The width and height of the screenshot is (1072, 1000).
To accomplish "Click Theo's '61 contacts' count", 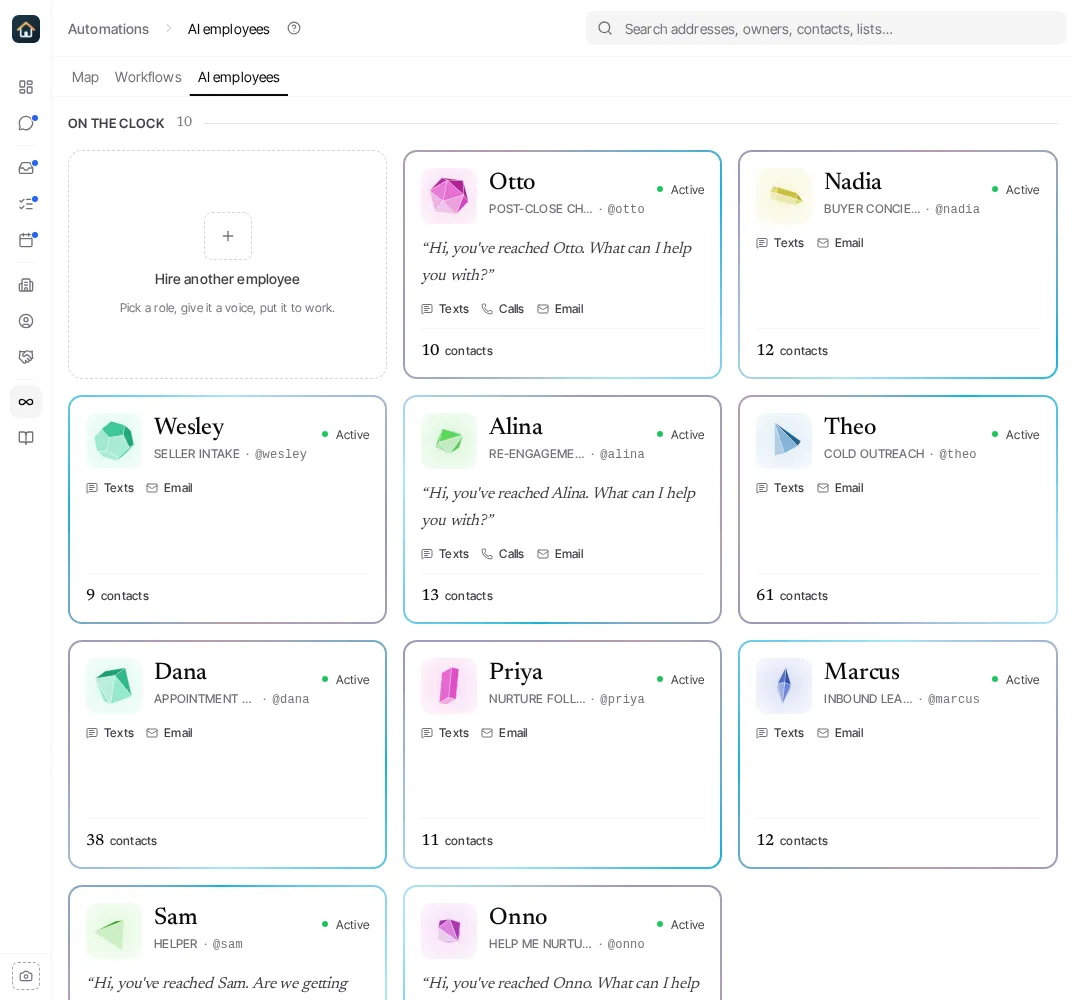I will [792, 595].
